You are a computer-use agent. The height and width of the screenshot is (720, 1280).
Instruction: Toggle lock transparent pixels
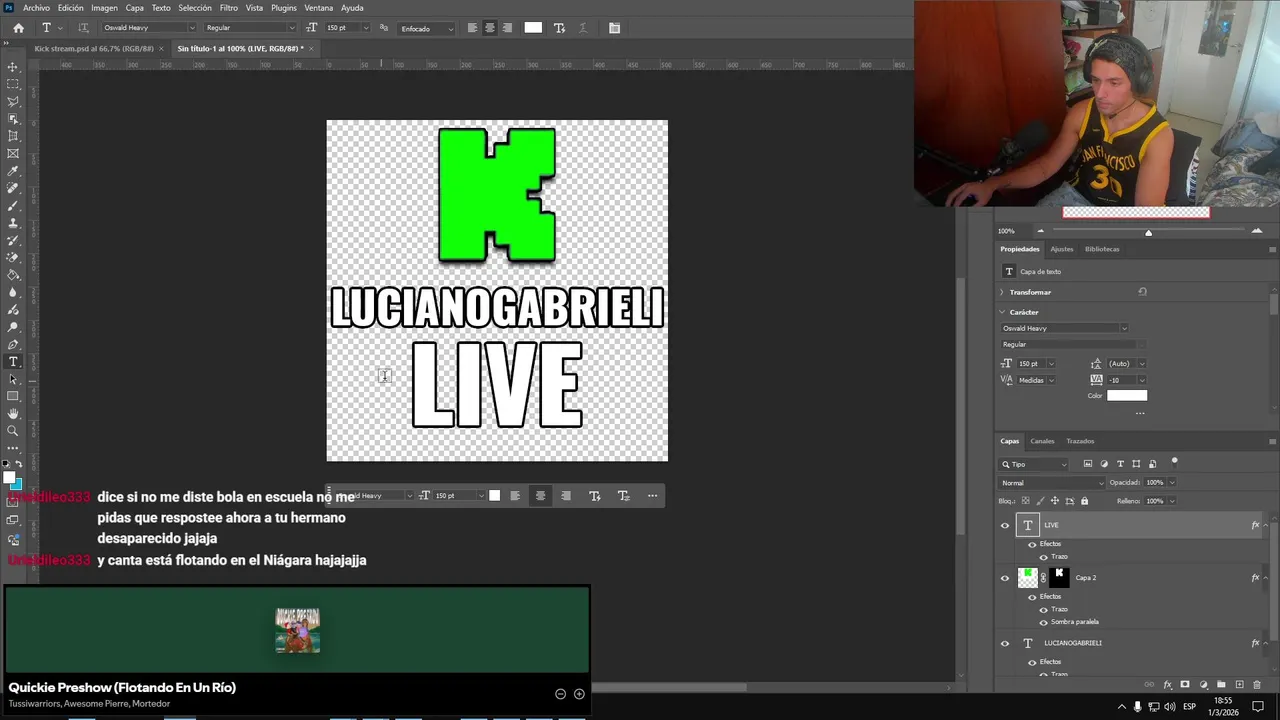coord(1025,501)
